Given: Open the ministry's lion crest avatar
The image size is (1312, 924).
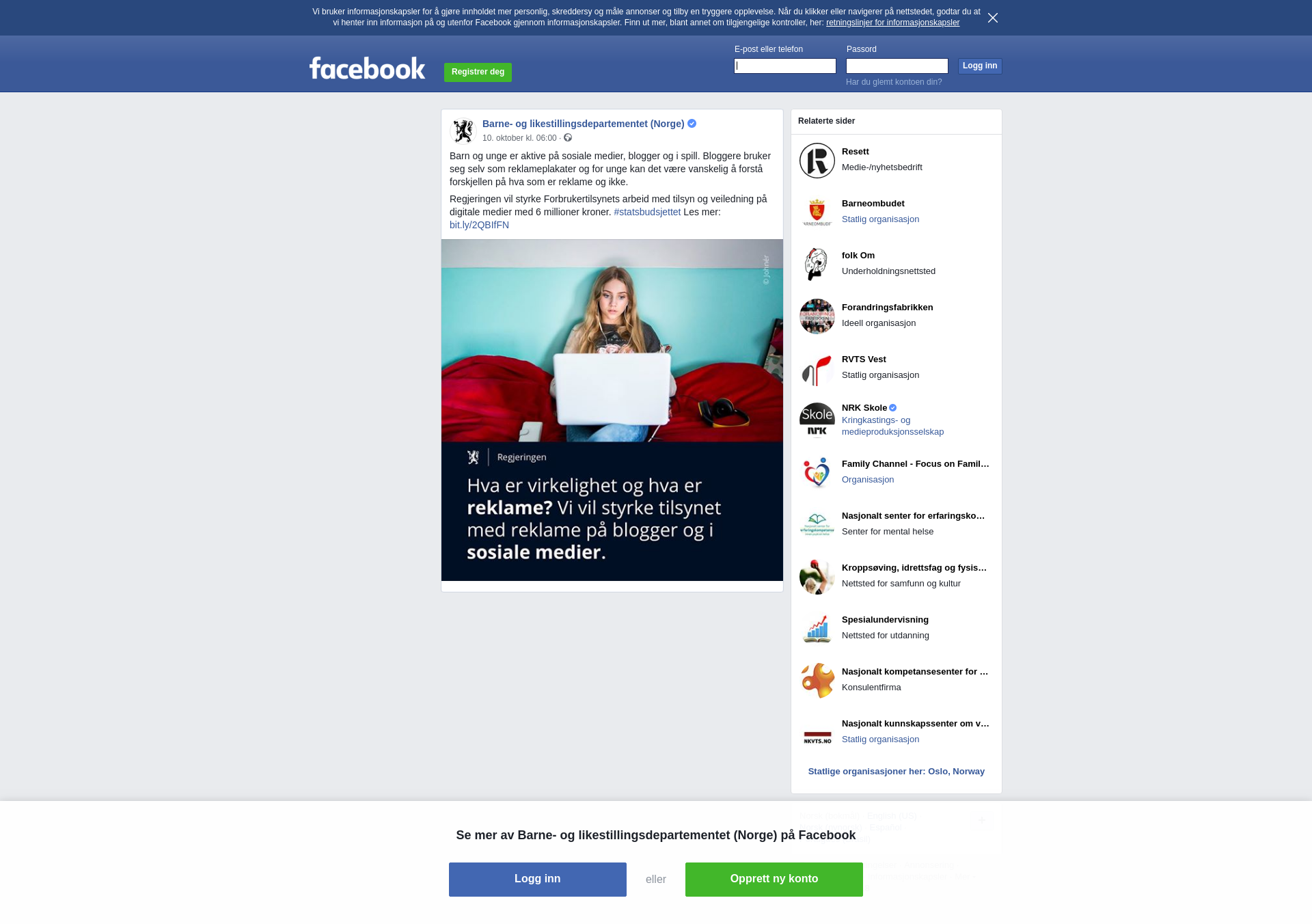Looking at the screenshot, I should point(463,131).
